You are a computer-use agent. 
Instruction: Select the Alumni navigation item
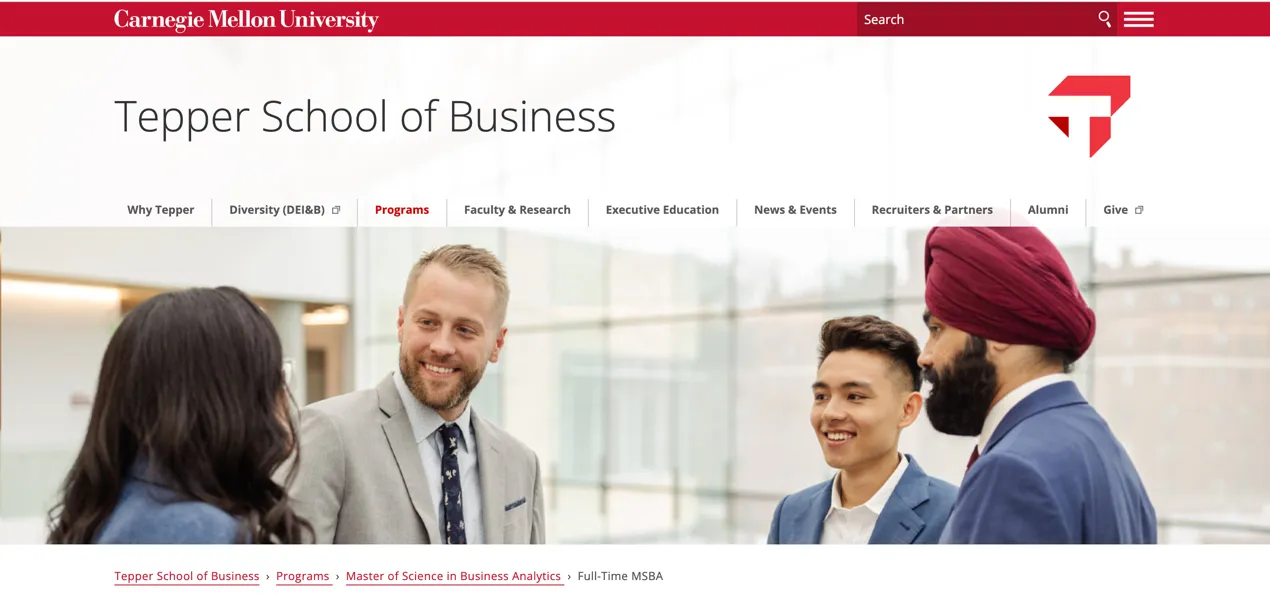point(1048,210)
